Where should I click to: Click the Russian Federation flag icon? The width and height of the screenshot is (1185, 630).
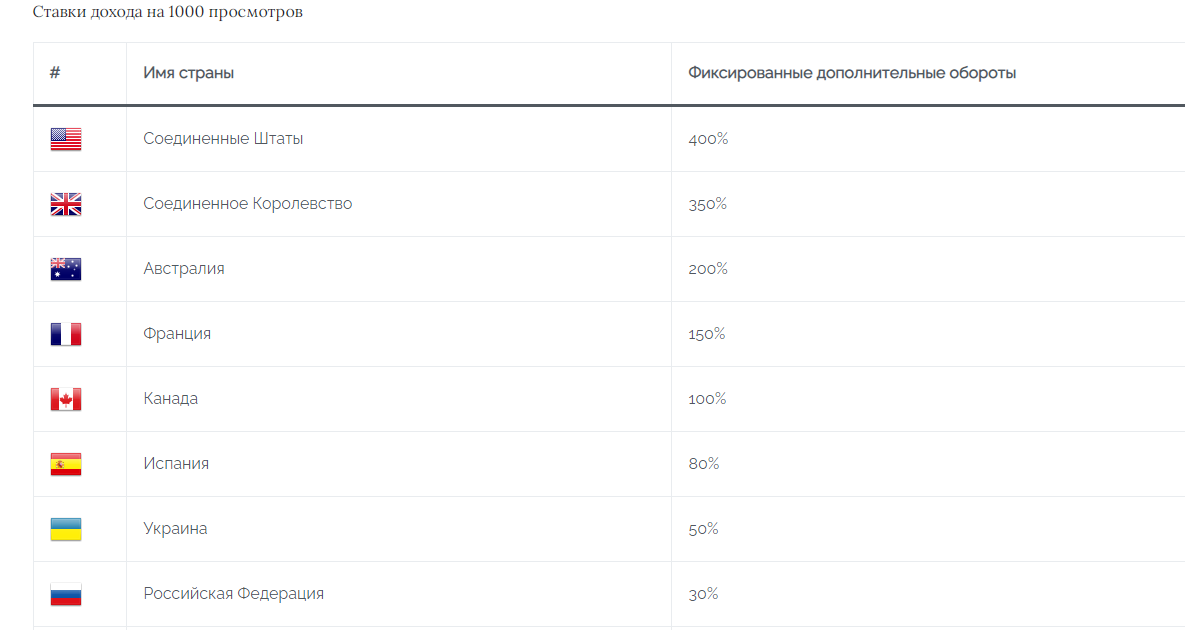(x=66, y=594)
